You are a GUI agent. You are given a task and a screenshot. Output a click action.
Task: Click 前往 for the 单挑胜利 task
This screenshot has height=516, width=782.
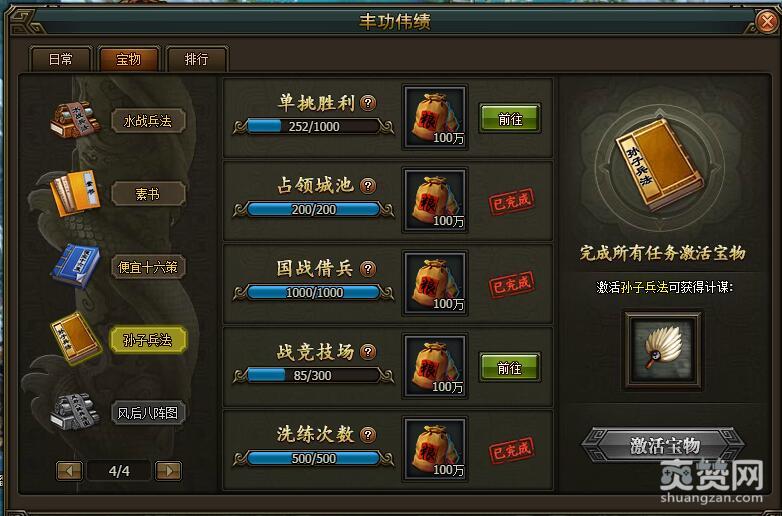(510, 119)
